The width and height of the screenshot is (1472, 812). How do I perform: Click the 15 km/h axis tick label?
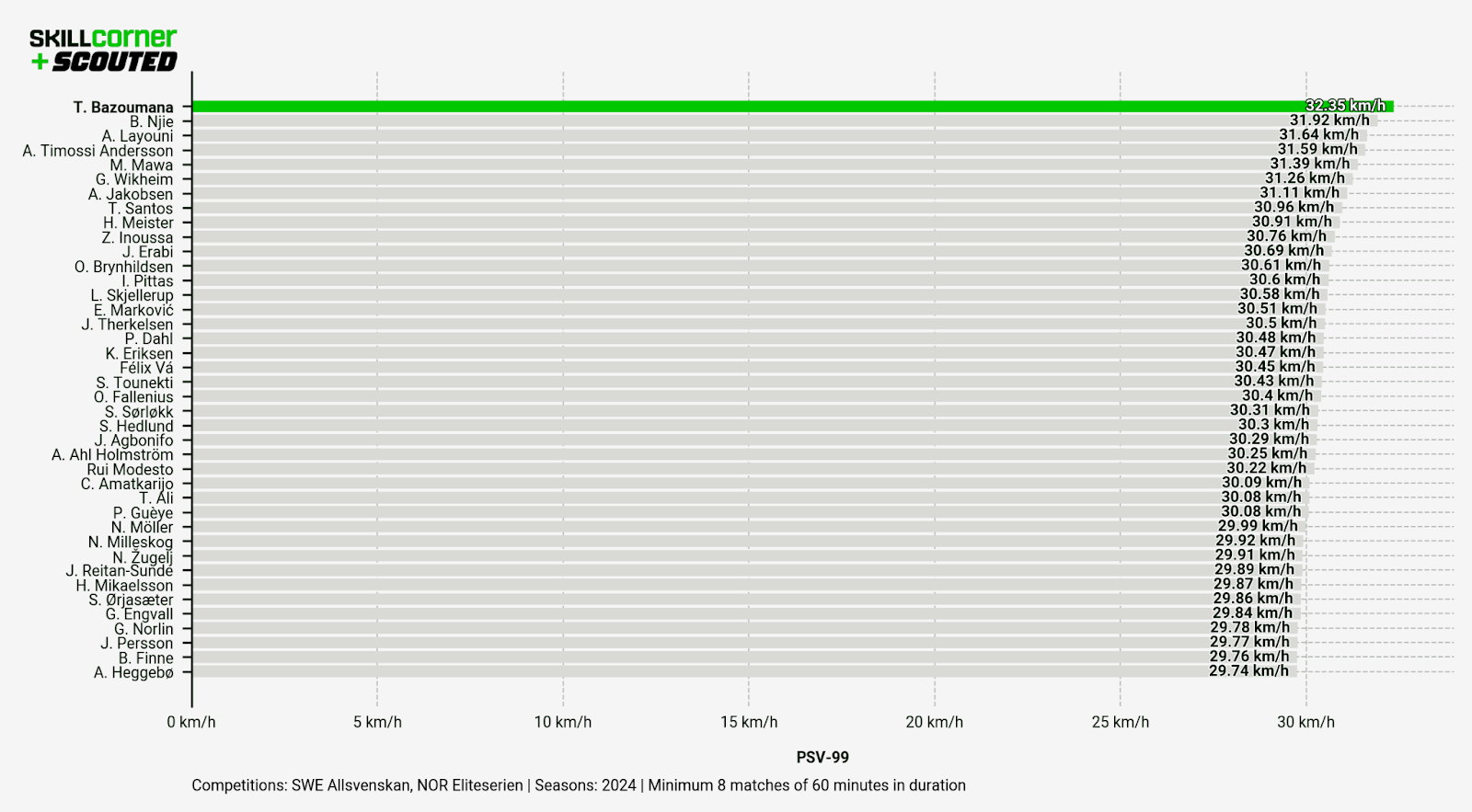pyautogui.click(x=749, y=722)
